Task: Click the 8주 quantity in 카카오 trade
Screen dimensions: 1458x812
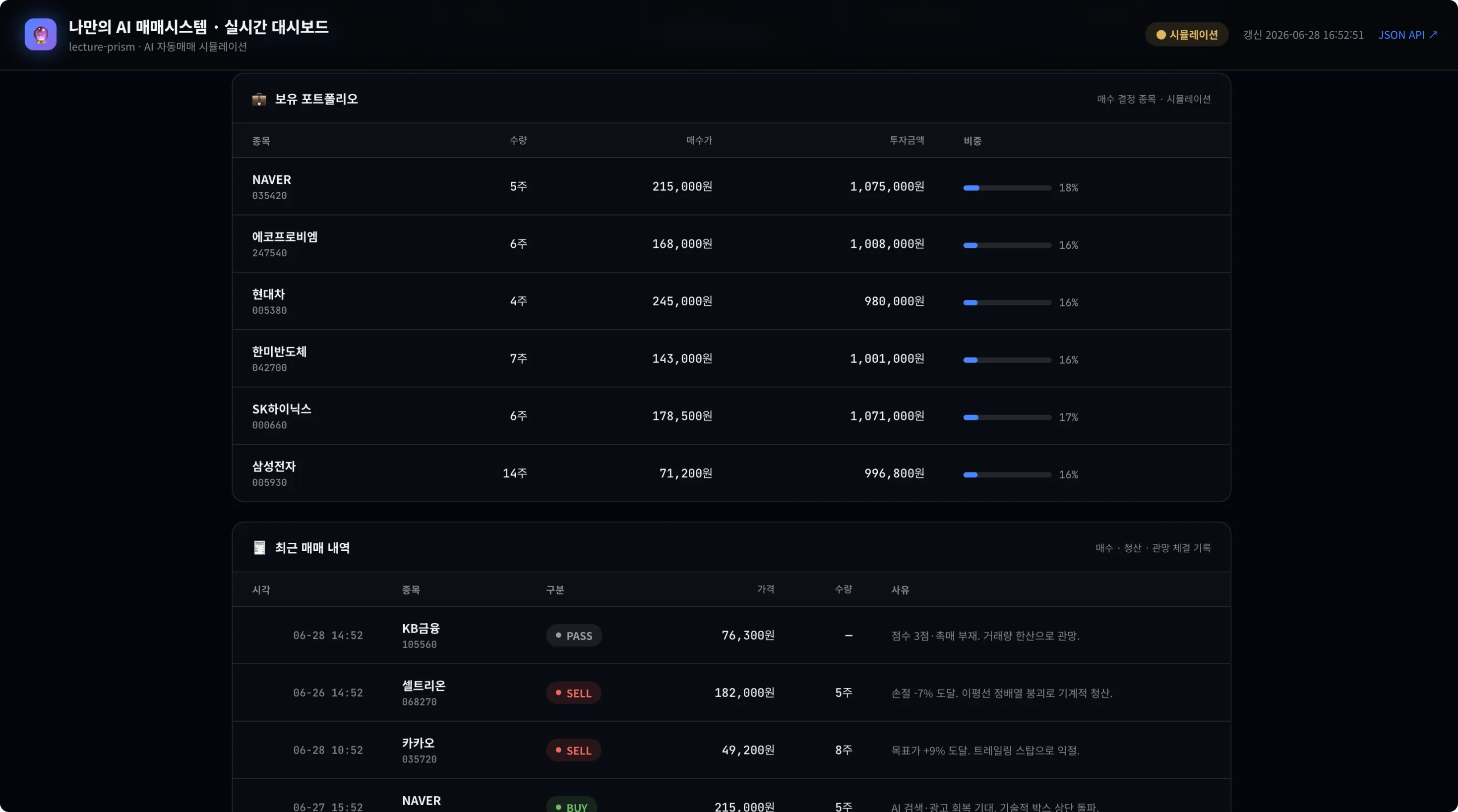Action: (844, 751)
